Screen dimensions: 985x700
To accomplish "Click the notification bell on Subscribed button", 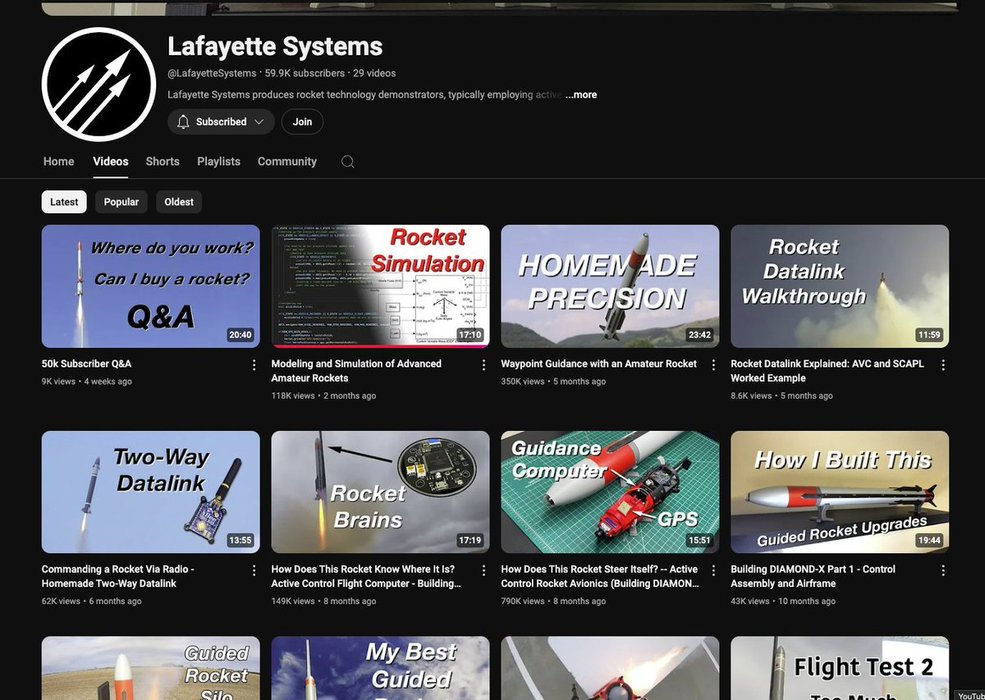I will [183, 122].
